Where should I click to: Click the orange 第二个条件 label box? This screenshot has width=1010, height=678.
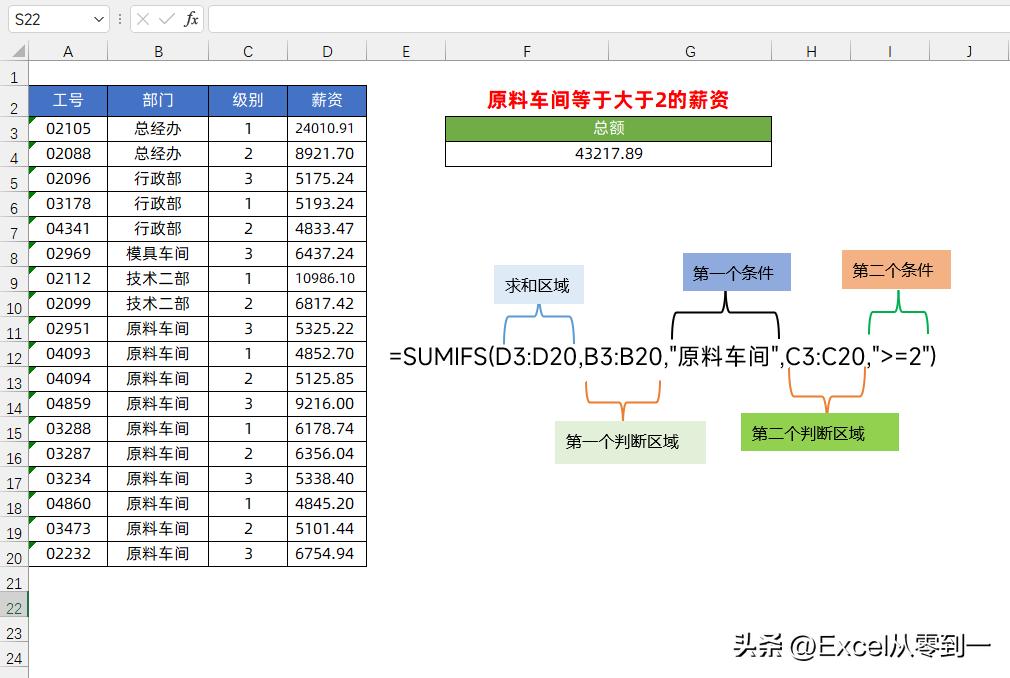[x=895, y=269]
